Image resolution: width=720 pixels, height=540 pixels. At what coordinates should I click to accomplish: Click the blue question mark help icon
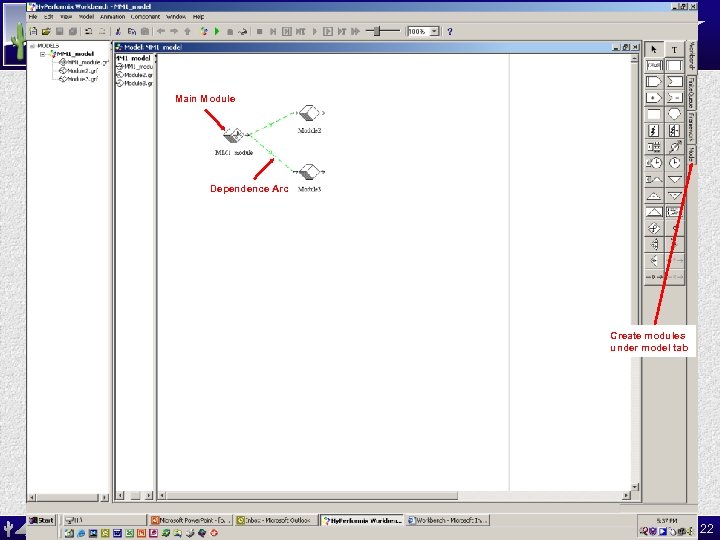(x=450, y=31)
